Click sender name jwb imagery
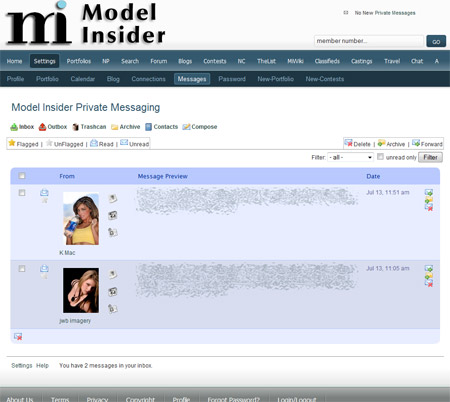 tap(75, 321)
